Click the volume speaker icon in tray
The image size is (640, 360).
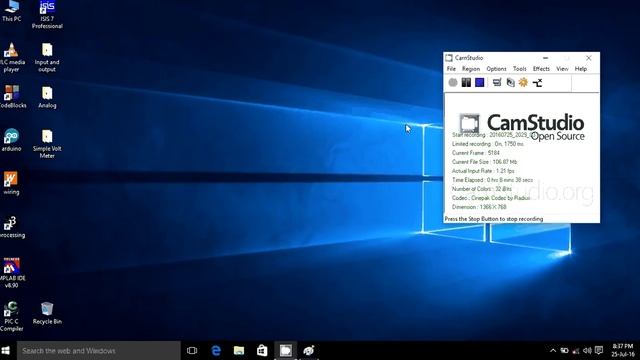587,351
